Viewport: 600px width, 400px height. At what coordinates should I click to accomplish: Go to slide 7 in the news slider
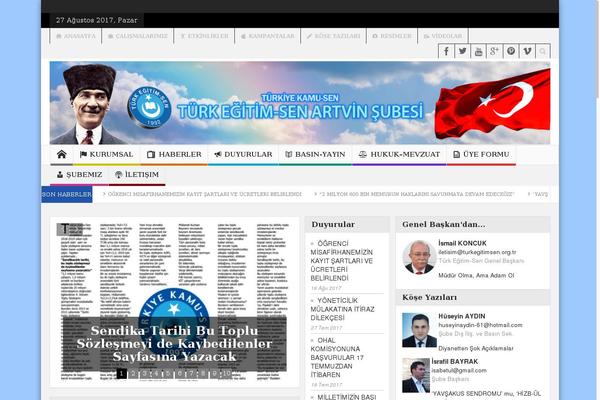[191, 373]
